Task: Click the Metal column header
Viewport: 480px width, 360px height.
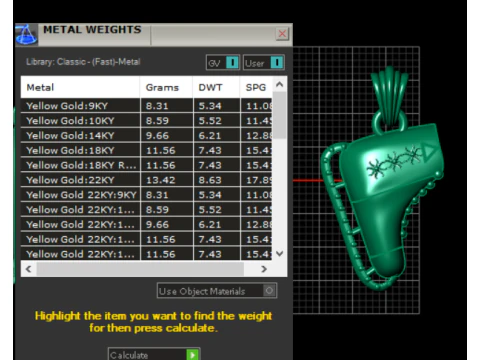Action: click(80, 87)
